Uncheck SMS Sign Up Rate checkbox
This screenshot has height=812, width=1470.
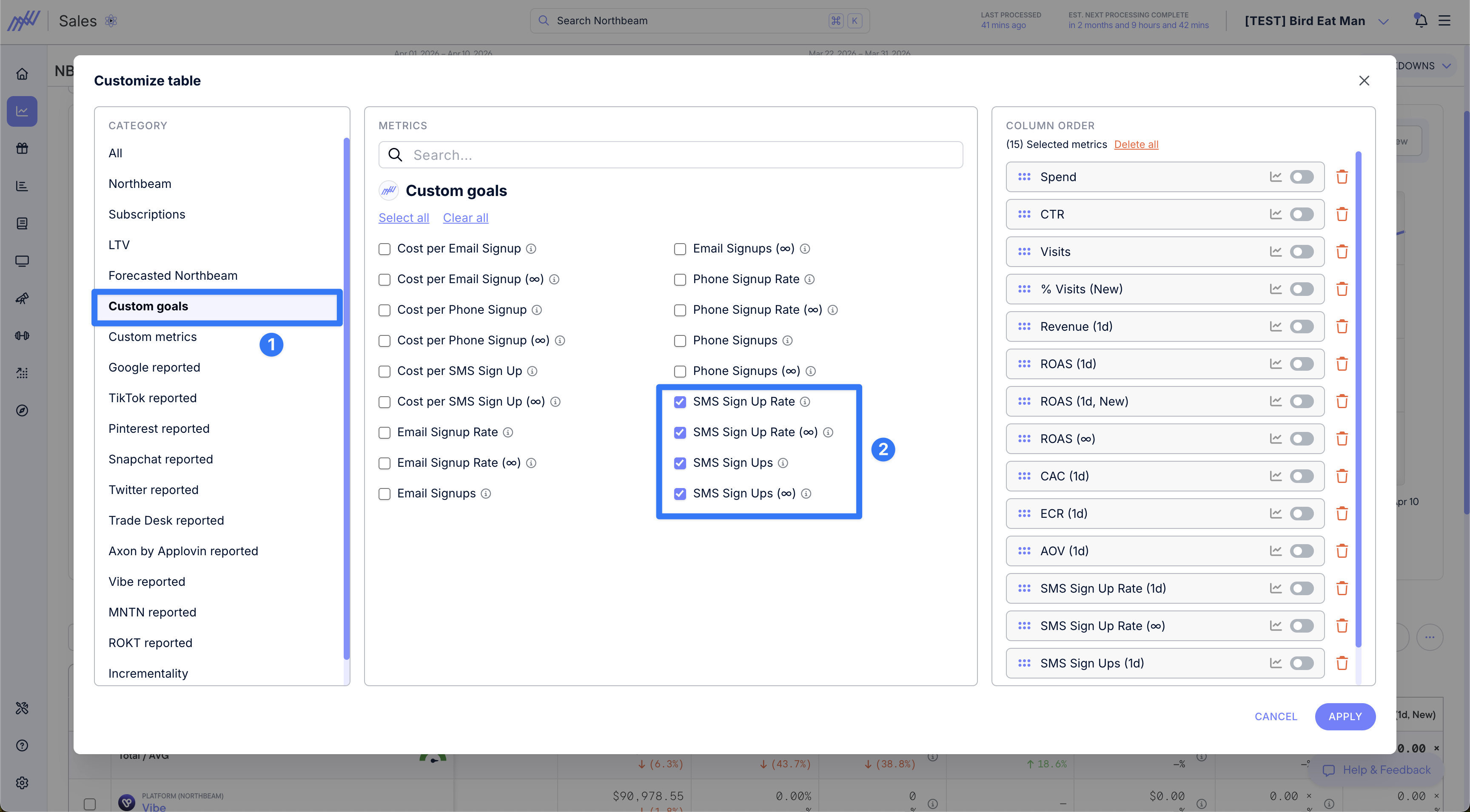point(680,401)
